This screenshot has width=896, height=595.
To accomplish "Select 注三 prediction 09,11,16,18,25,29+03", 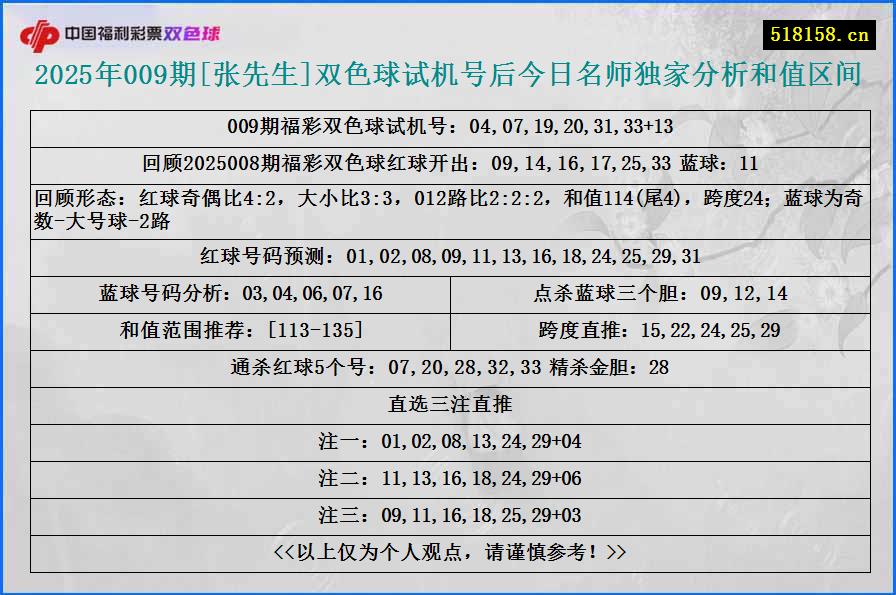I will point(447,515).
